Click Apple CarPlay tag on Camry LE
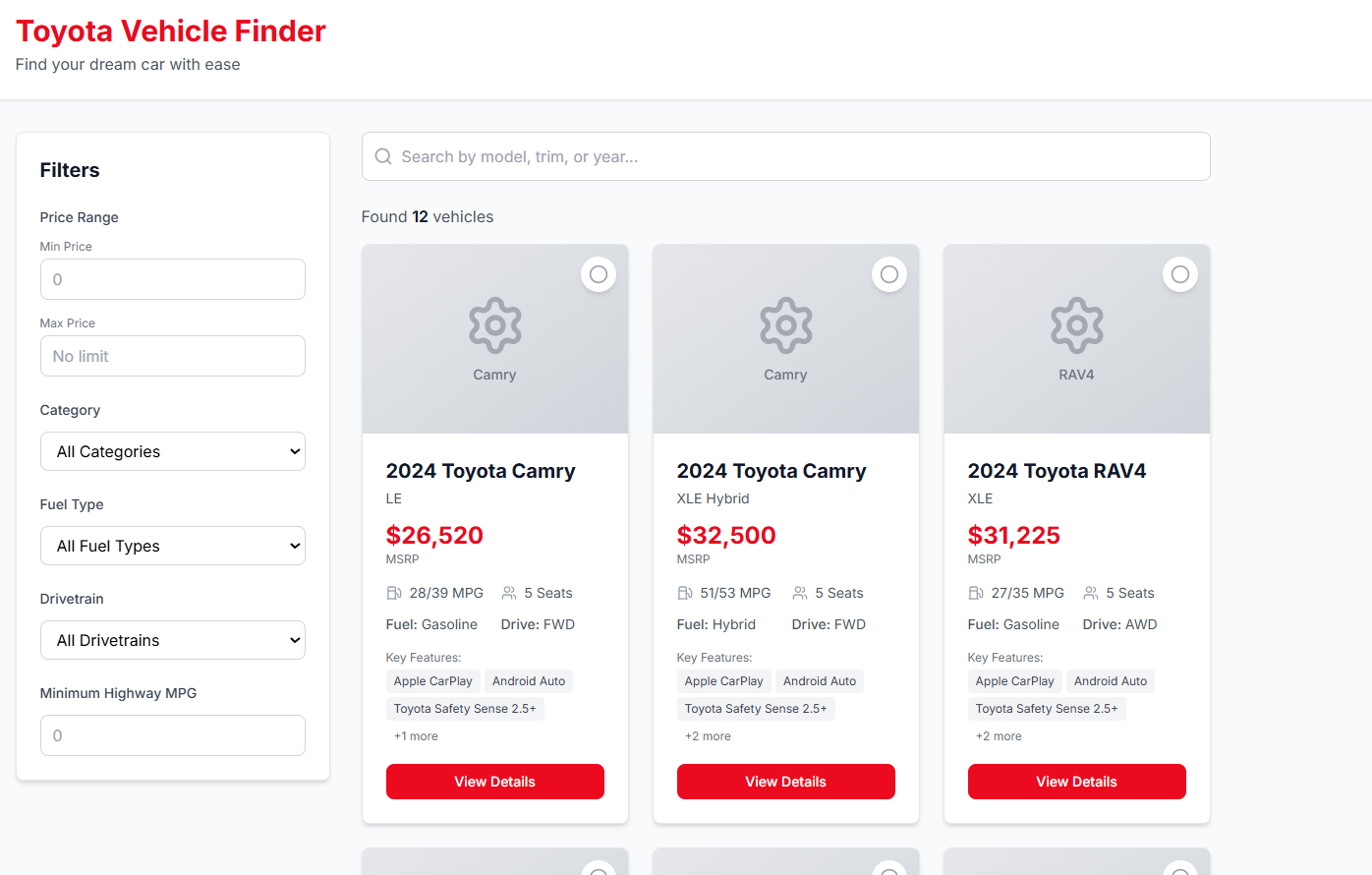The width and height of the screenshot is (1372, 875). [x=433, y=681]
